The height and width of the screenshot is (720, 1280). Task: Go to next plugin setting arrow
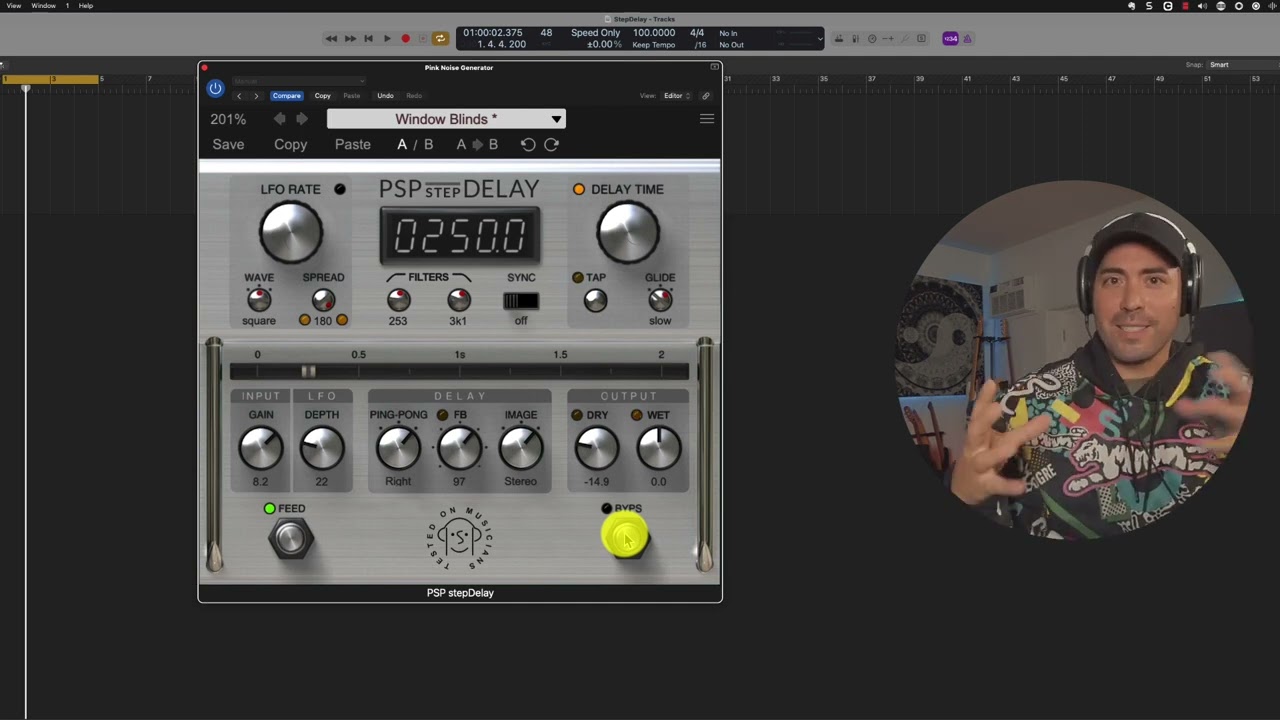(x=256, y=96)
